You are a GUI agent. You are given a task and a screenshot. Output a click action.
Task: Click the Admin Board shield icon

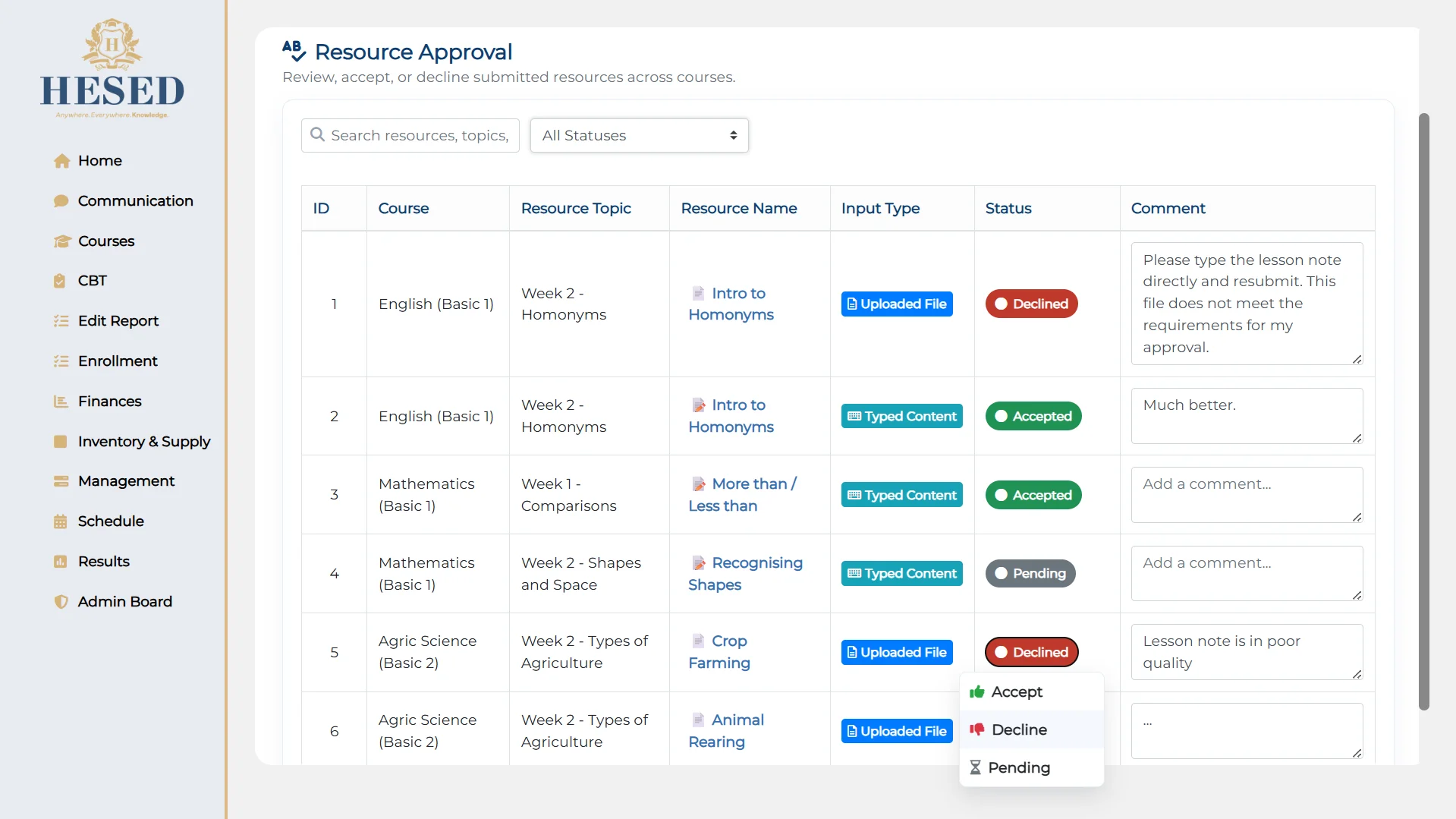coord(61,602)
